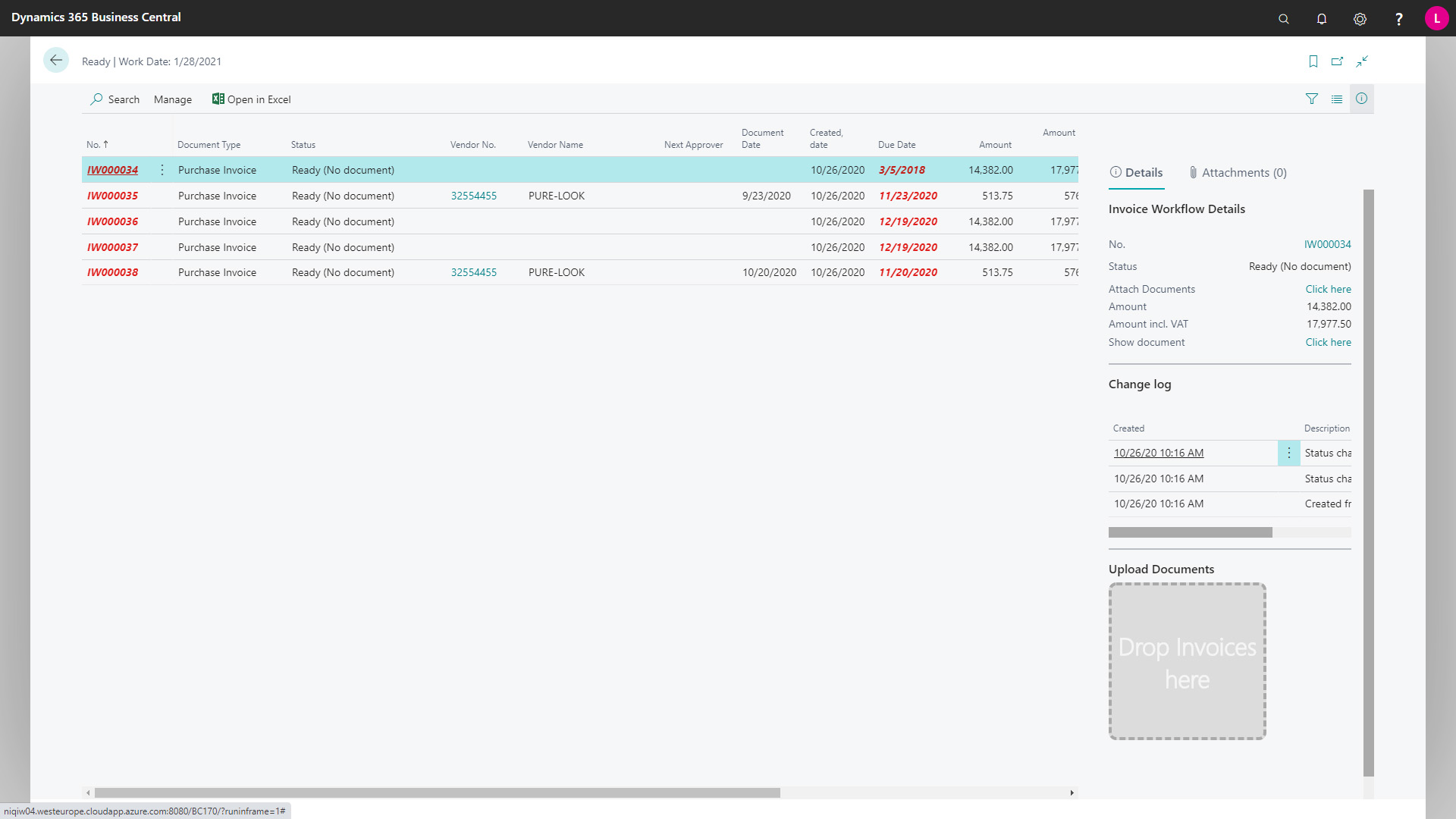This screenshot has height=819, width=1456.
Task: Click the back arrow button
Action: (56, 61)
